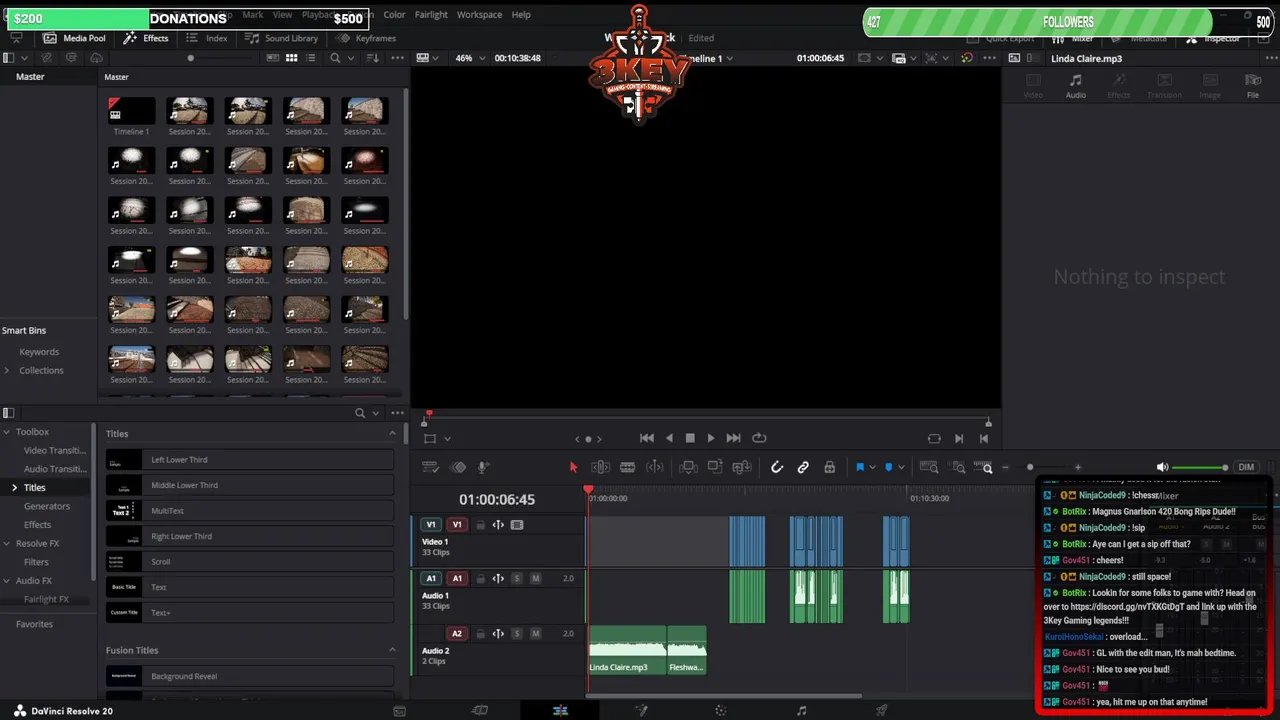This screenshot has height=720, width=1280.
Task: Stop playback in the viewer
Action: 690,438
